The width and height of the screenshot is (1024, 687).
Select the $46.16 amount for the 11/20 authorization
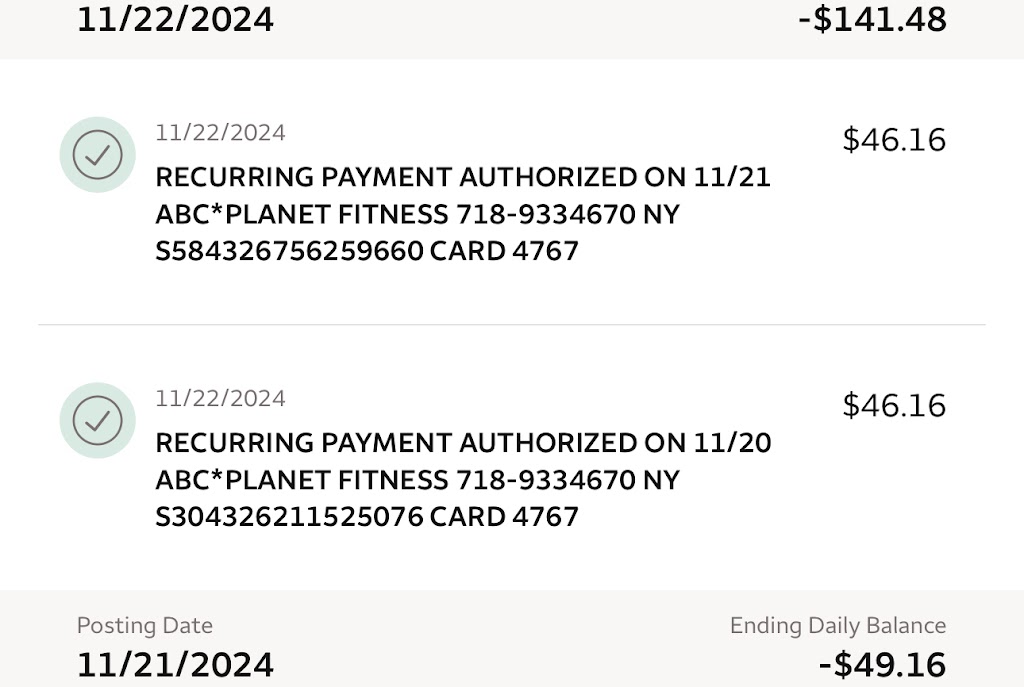[x=894, y=405]
